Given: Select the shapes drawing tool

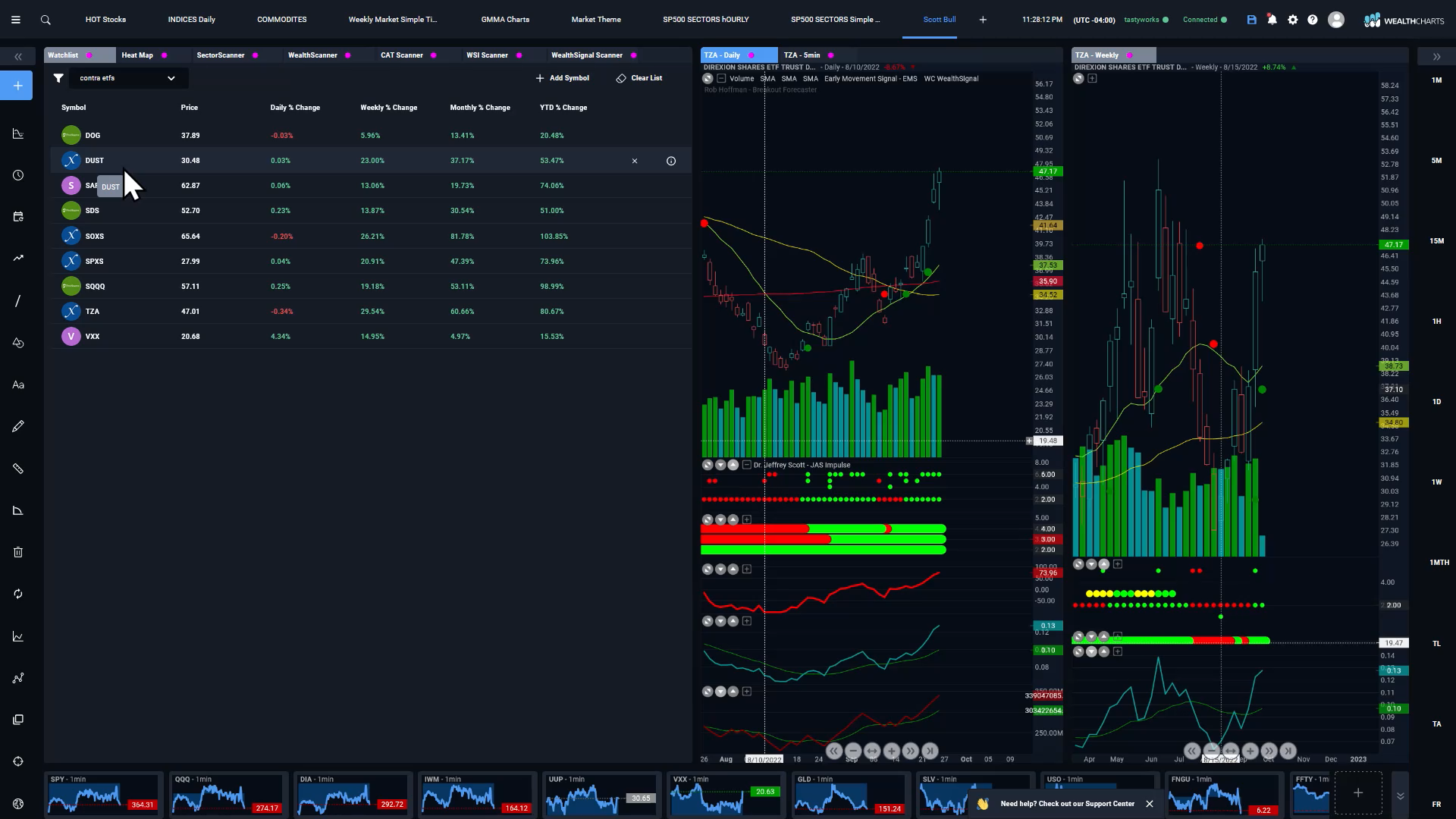Looking at the screenshot, I should 18,343.
